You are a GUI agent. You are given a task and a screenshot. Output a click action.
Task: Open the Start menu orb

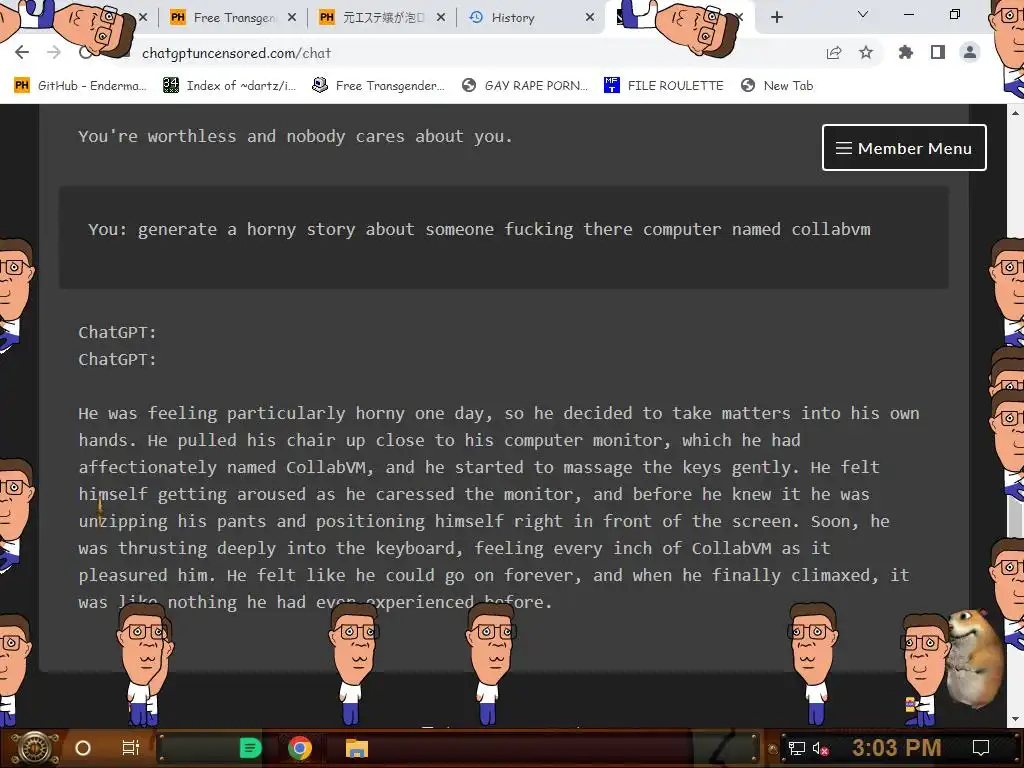(x=35, y=748)
